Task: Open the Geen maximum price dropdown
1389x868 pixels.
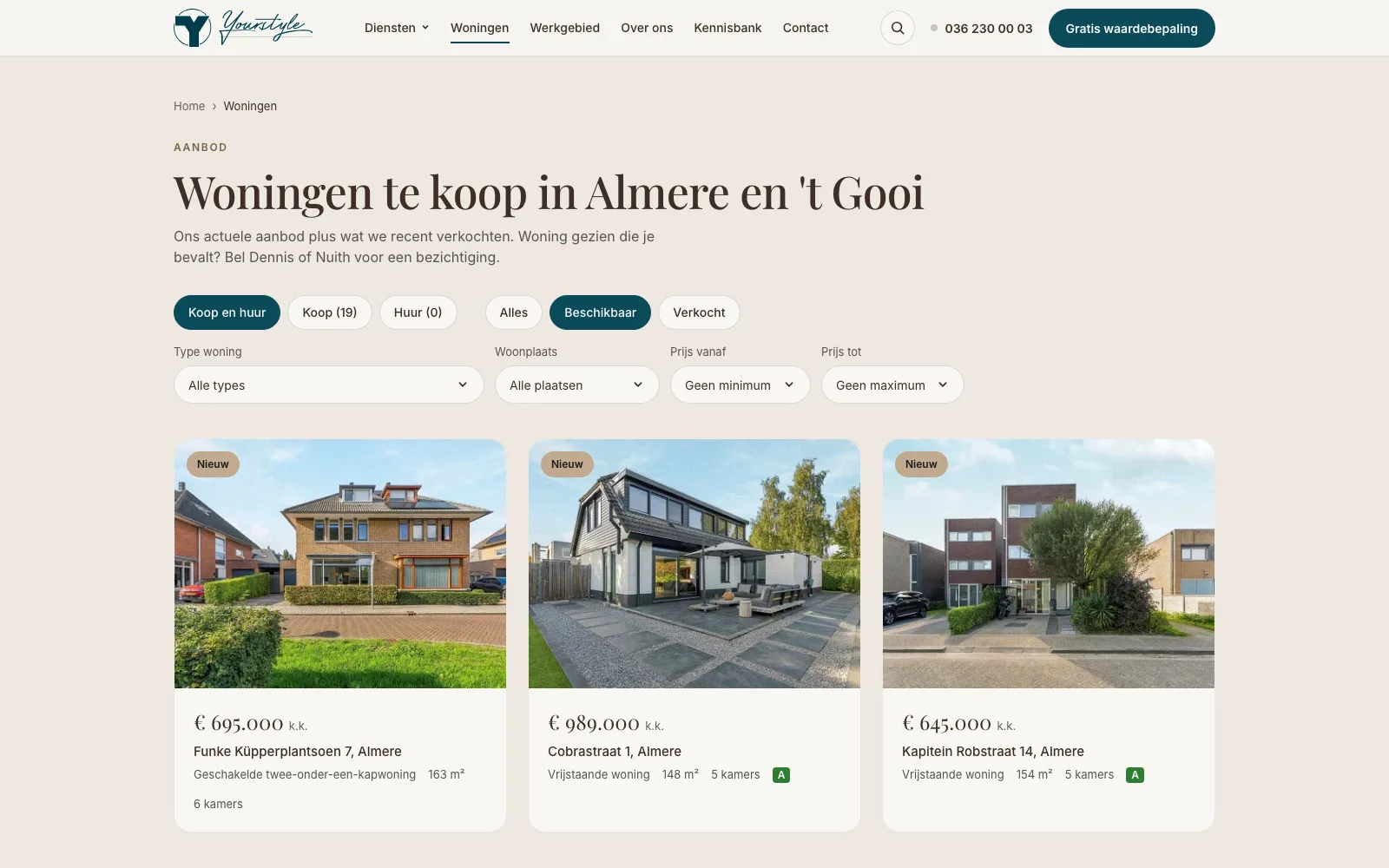Action: pyautogui.click(x=892, y=385)
